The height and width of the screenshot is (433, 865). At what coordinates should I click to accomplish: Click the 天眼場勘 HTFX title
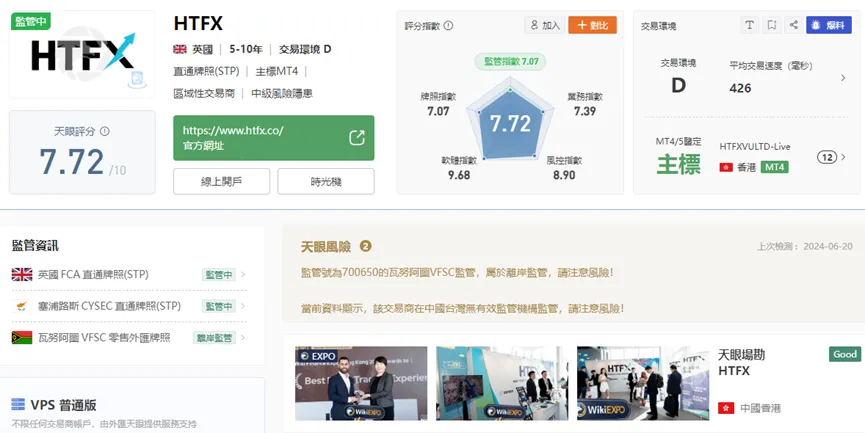tap(741, 362)
